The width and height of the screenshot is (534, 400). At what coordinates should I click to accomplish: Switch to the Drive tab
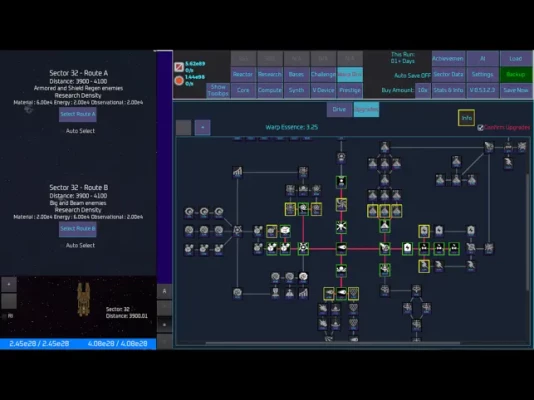pyautogui.click(x=339, y=109)
